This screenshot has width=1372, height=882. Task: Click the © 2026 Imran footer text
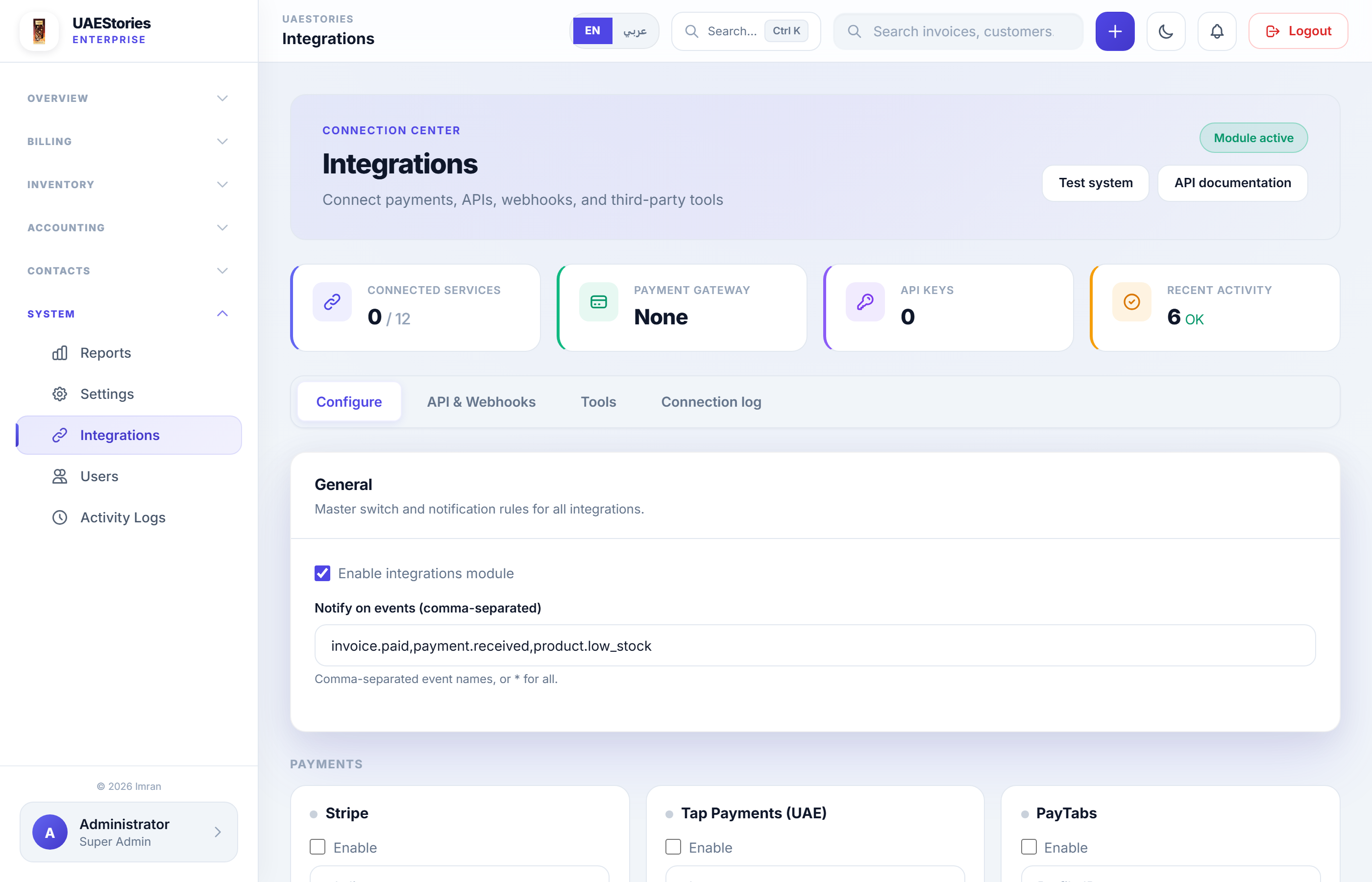129,786
